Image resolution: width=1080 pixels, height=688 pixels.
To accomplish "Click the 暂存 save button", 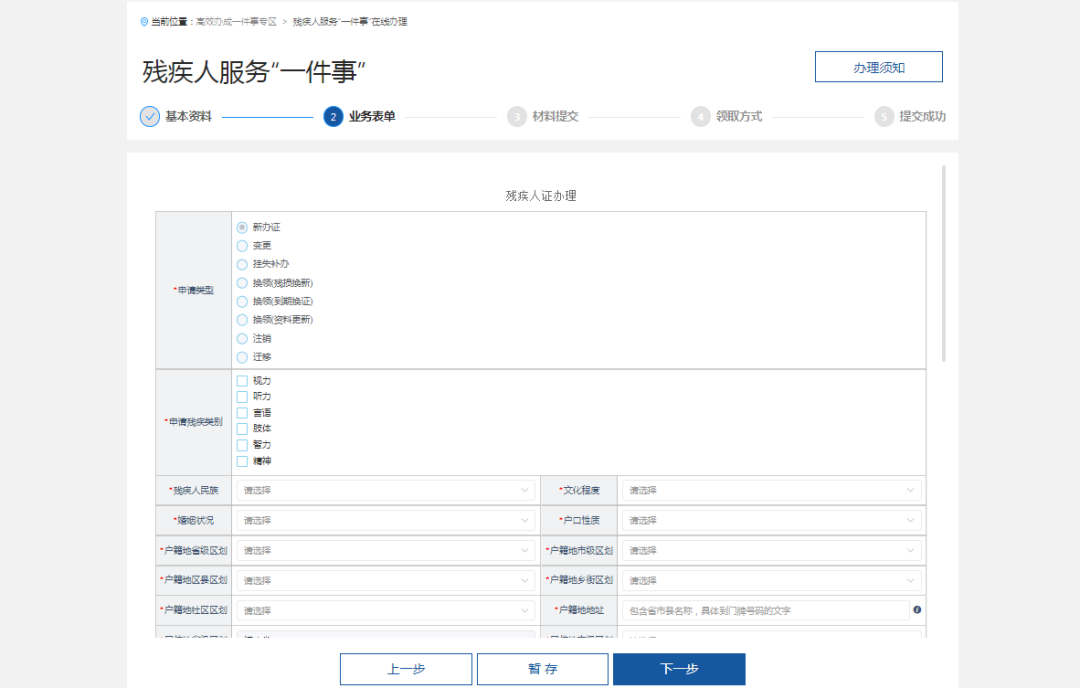I will tap(542, 669).
